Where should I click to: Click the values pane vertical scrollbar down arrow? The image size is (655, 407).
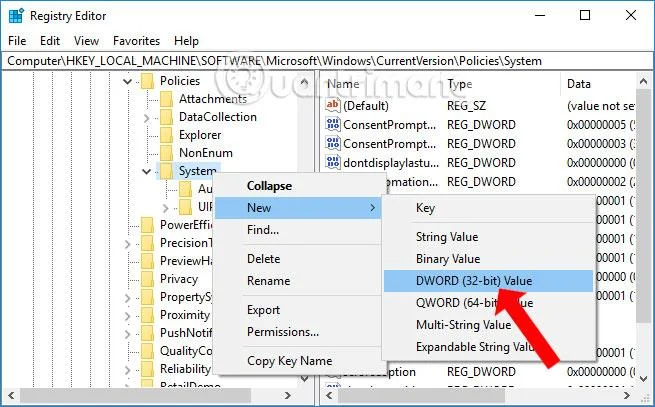643,378
